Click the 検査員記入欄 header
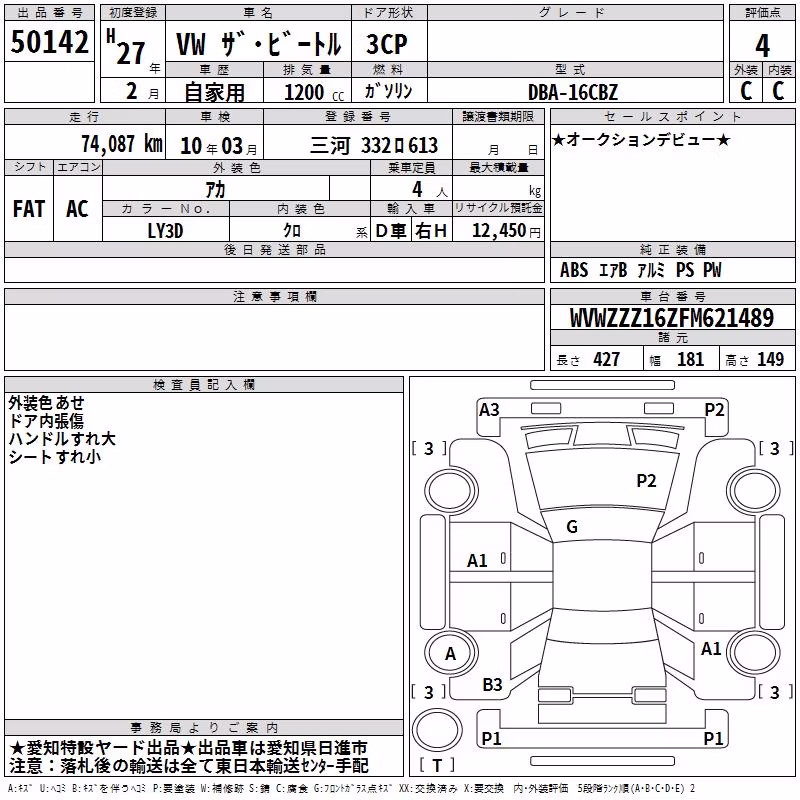The height and width of the screenshot is (800, 800). (204, 385)
